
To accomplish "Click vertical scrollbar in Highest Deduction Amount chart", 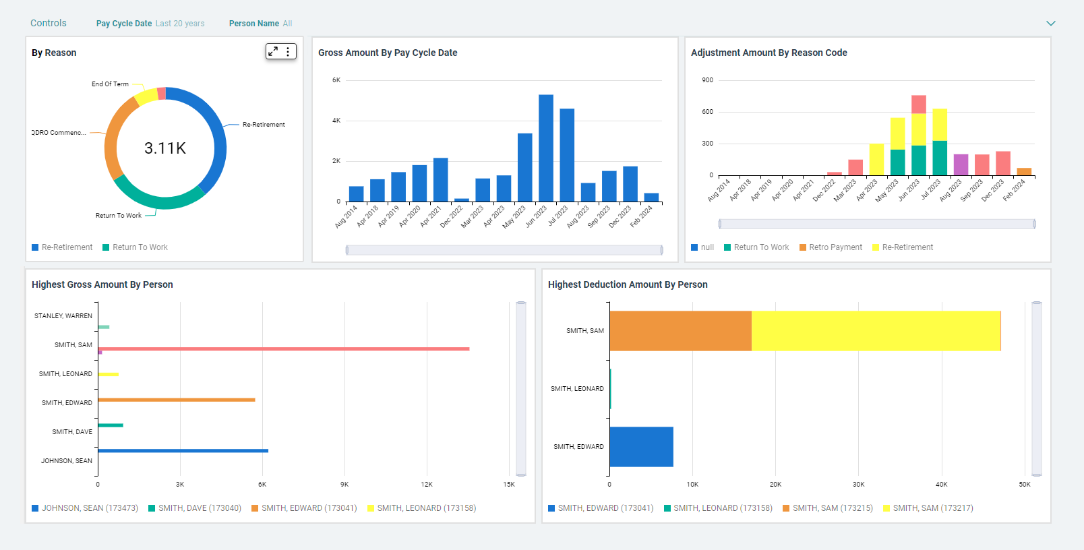I will (1036, 388).
